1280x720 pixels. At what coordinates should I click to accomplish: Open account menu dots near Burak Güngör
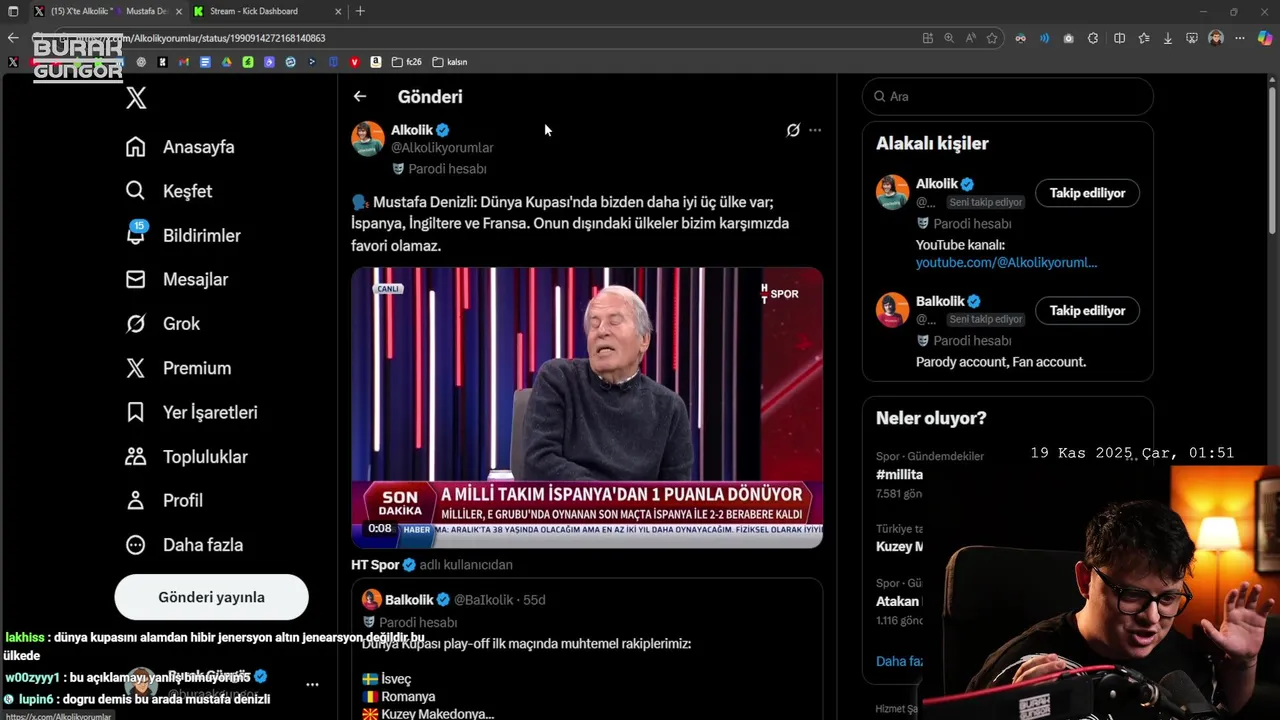pos(312,685)
